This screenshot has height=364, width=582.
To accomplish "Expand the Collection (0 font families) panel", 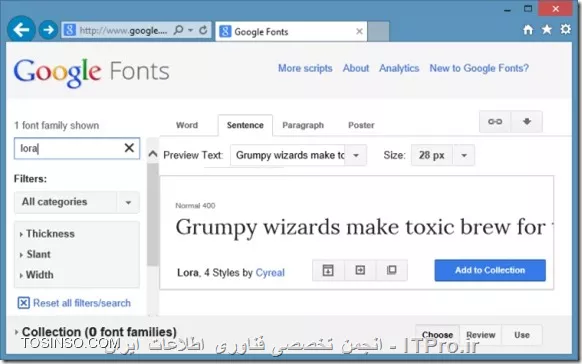I will pyautogui.click(x=95, y=332).
